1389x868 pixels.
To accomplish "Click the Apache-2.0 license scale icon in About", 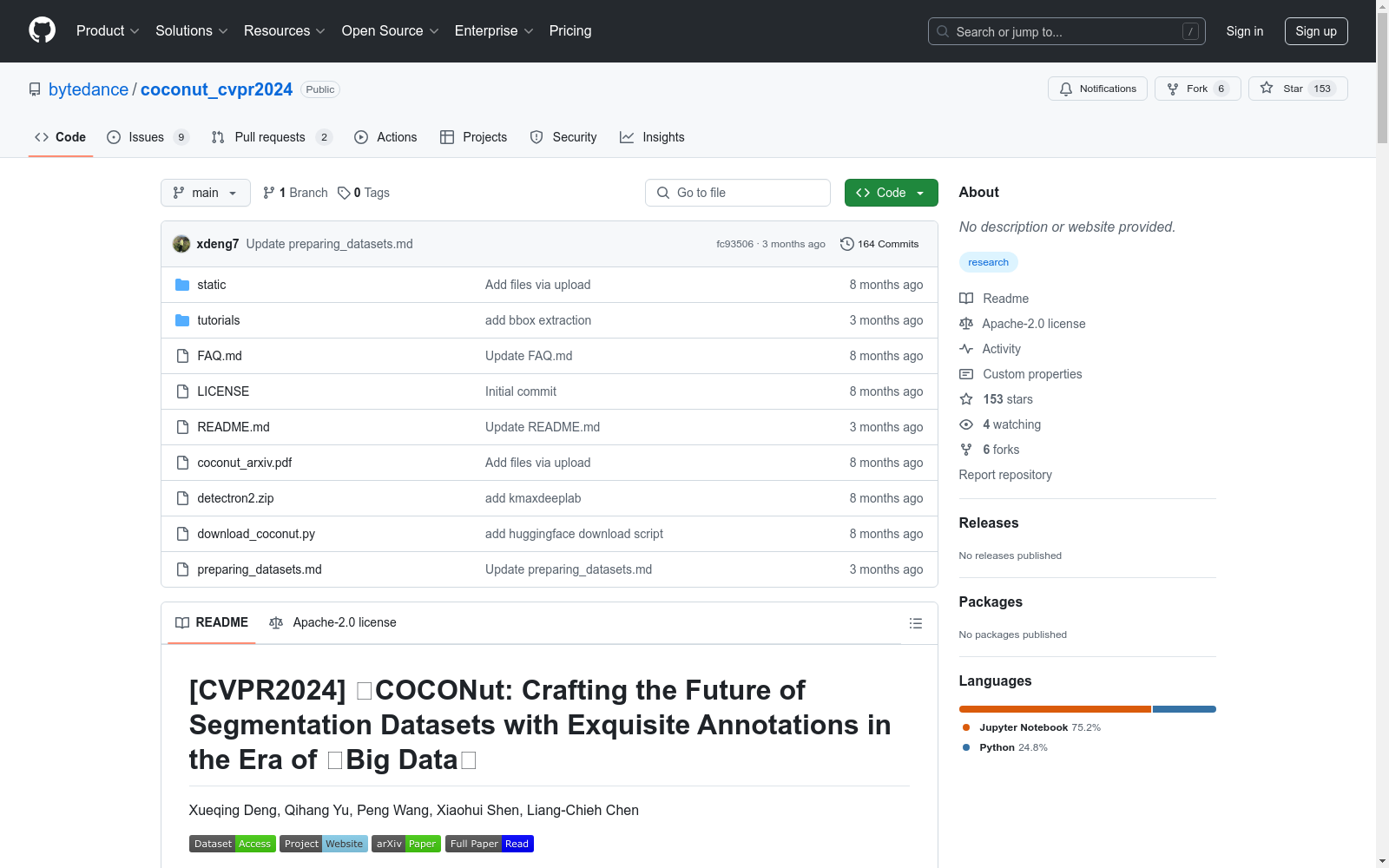I will [966, 324].
